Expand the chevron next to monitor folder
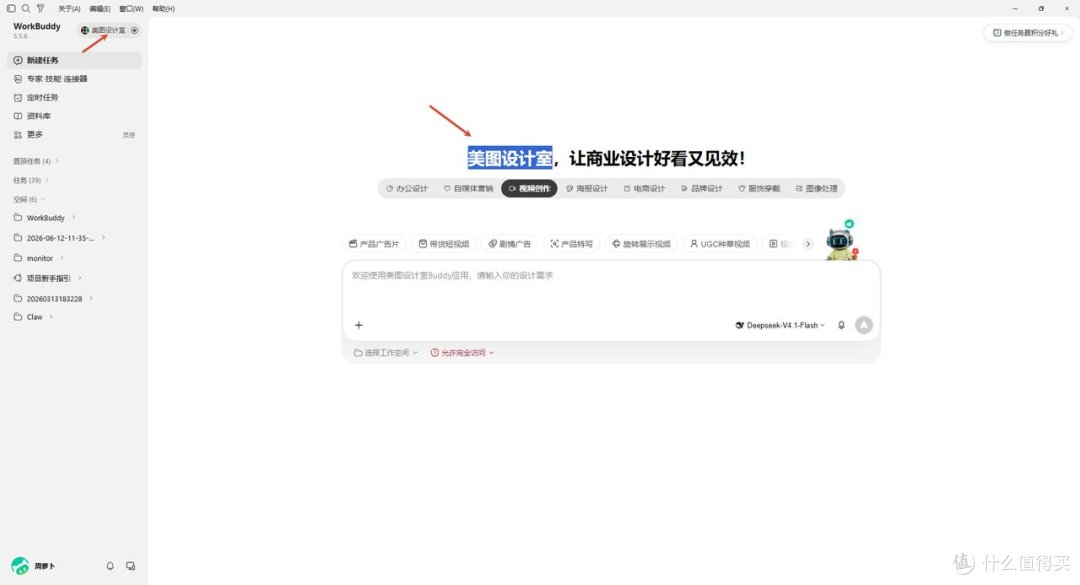 (x=62, y=258)
